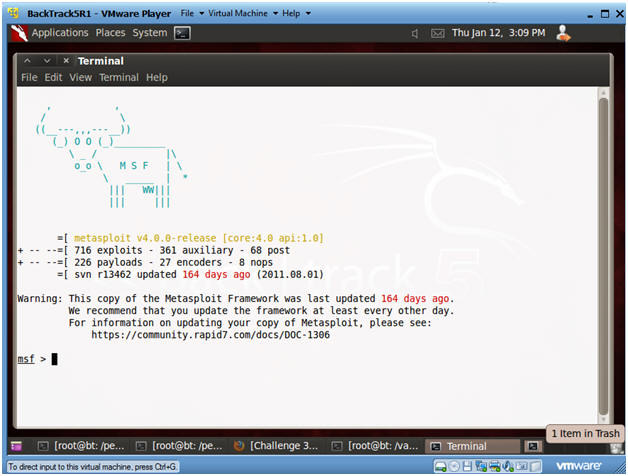Click the '716 exploits' text line
628x476 pixels.
(154, 250)
